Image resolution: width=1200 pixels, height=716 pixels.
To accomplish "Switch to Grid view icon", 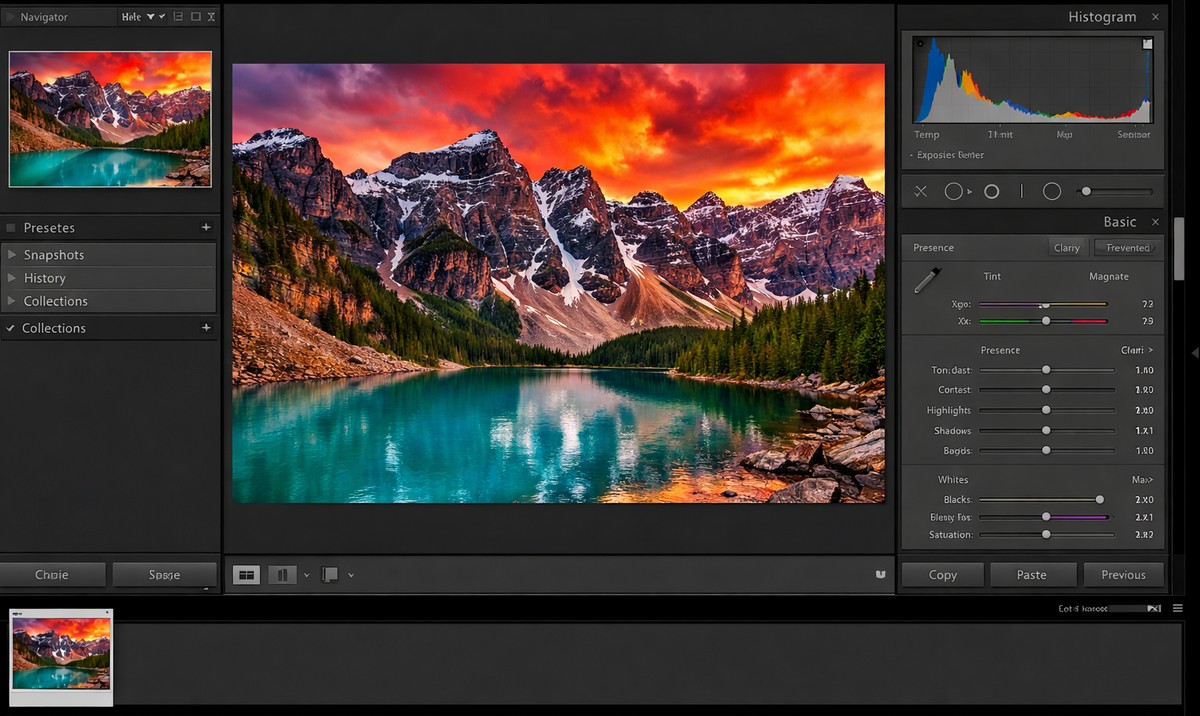I will tap(246, 574).
